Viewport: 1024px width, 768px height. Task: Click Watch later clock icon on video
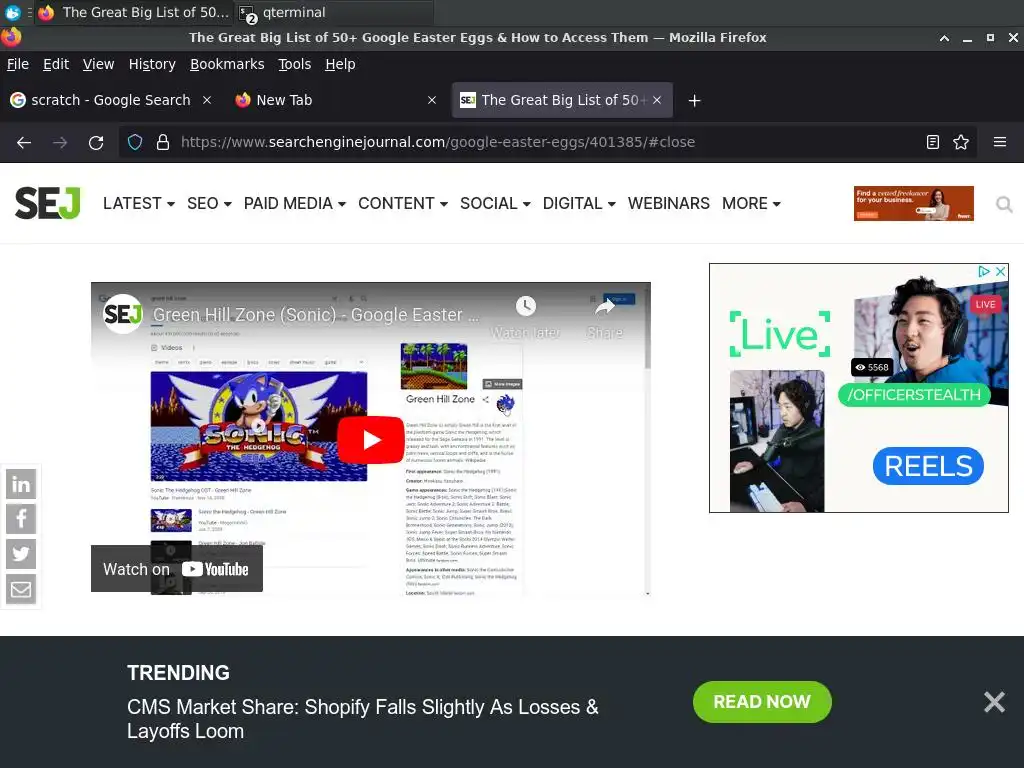(x=526, y=306)
